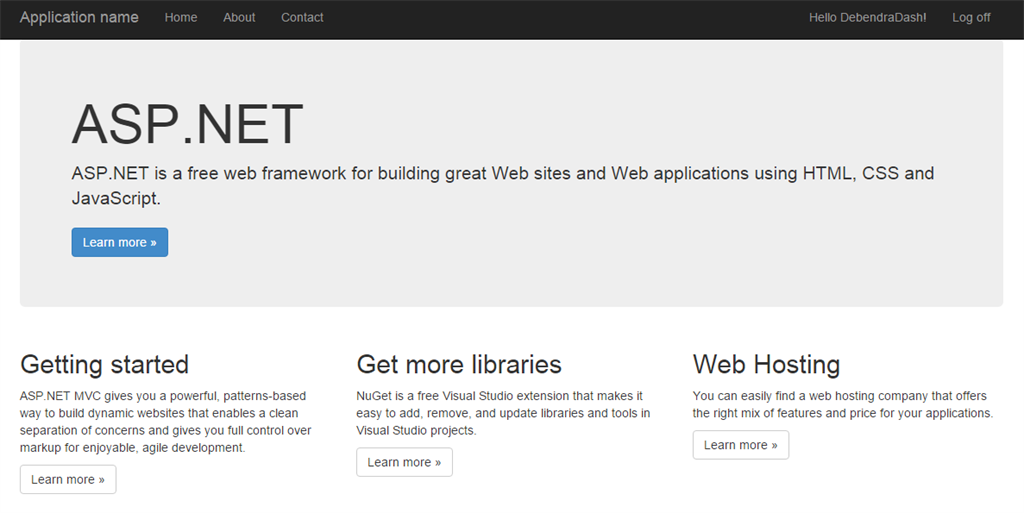Viewport: 1024px width, 513px height.
Task: Click Learn more under Web Hosting
Action: point(741,444)
